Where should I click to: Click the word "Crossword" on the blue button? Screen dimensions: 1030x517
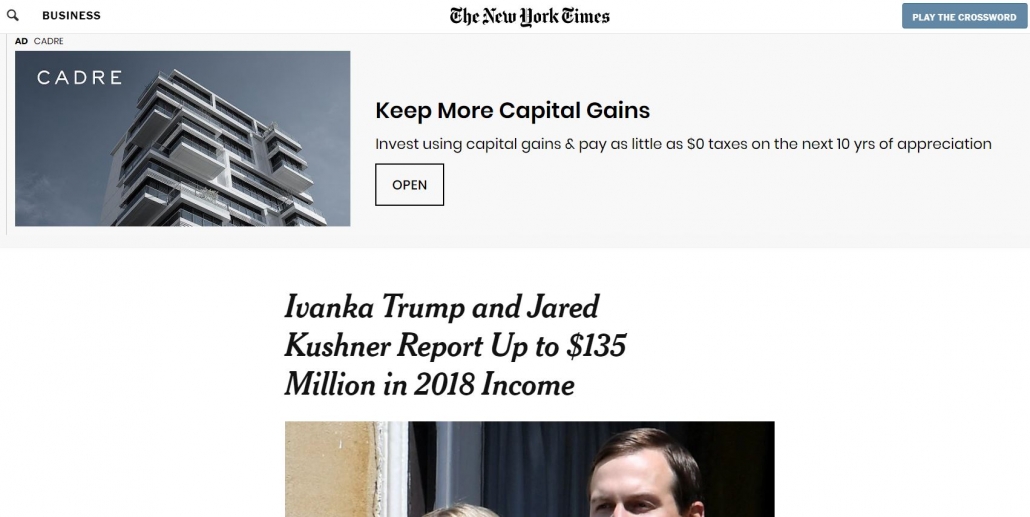(988, 17)
